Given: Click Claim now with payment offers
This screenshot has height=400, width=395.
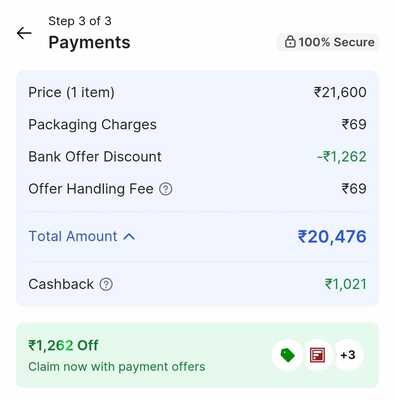Looking at the screenshot, I should 117,367.
